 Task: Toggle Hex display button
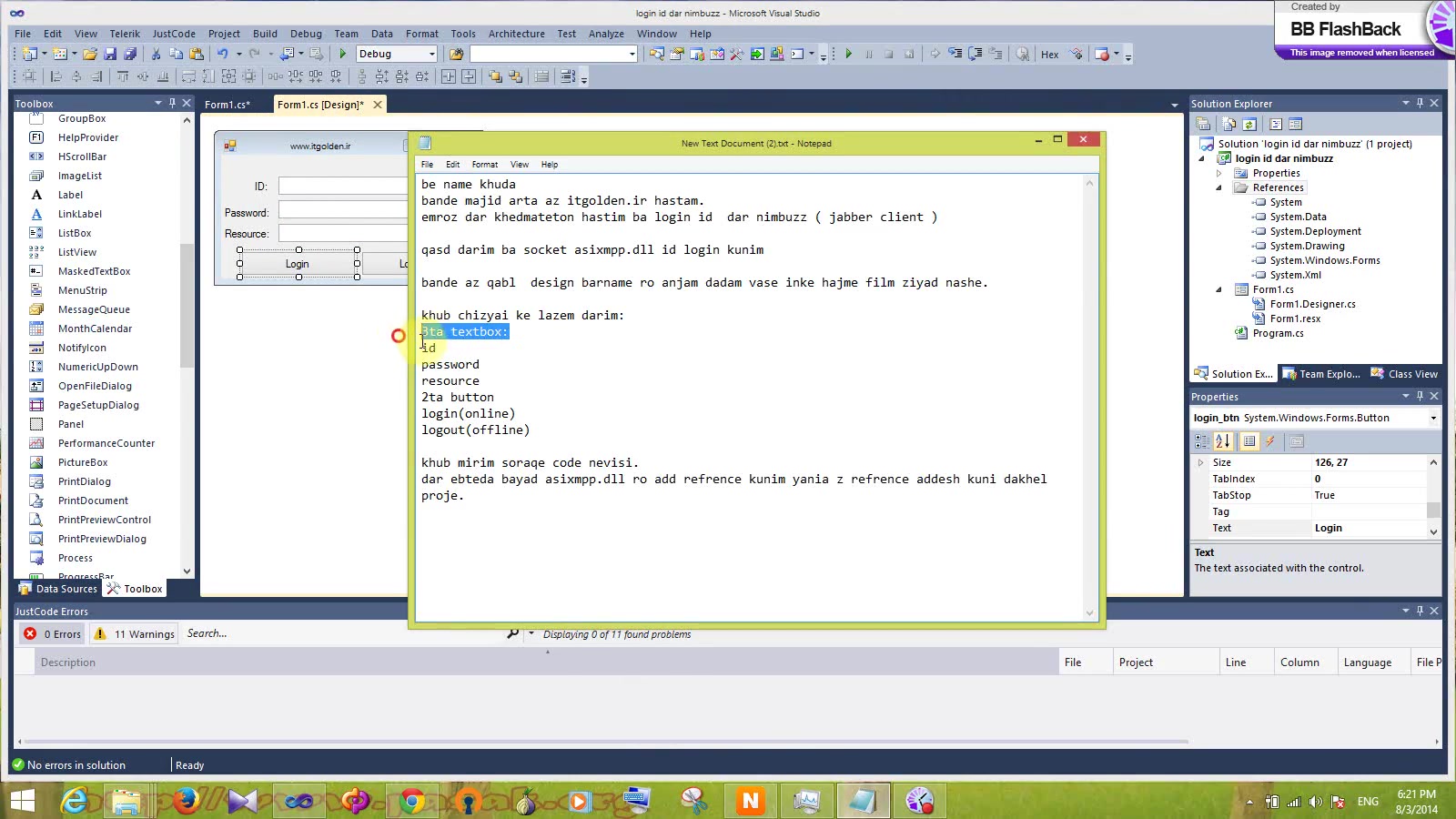coord(1049,55)
